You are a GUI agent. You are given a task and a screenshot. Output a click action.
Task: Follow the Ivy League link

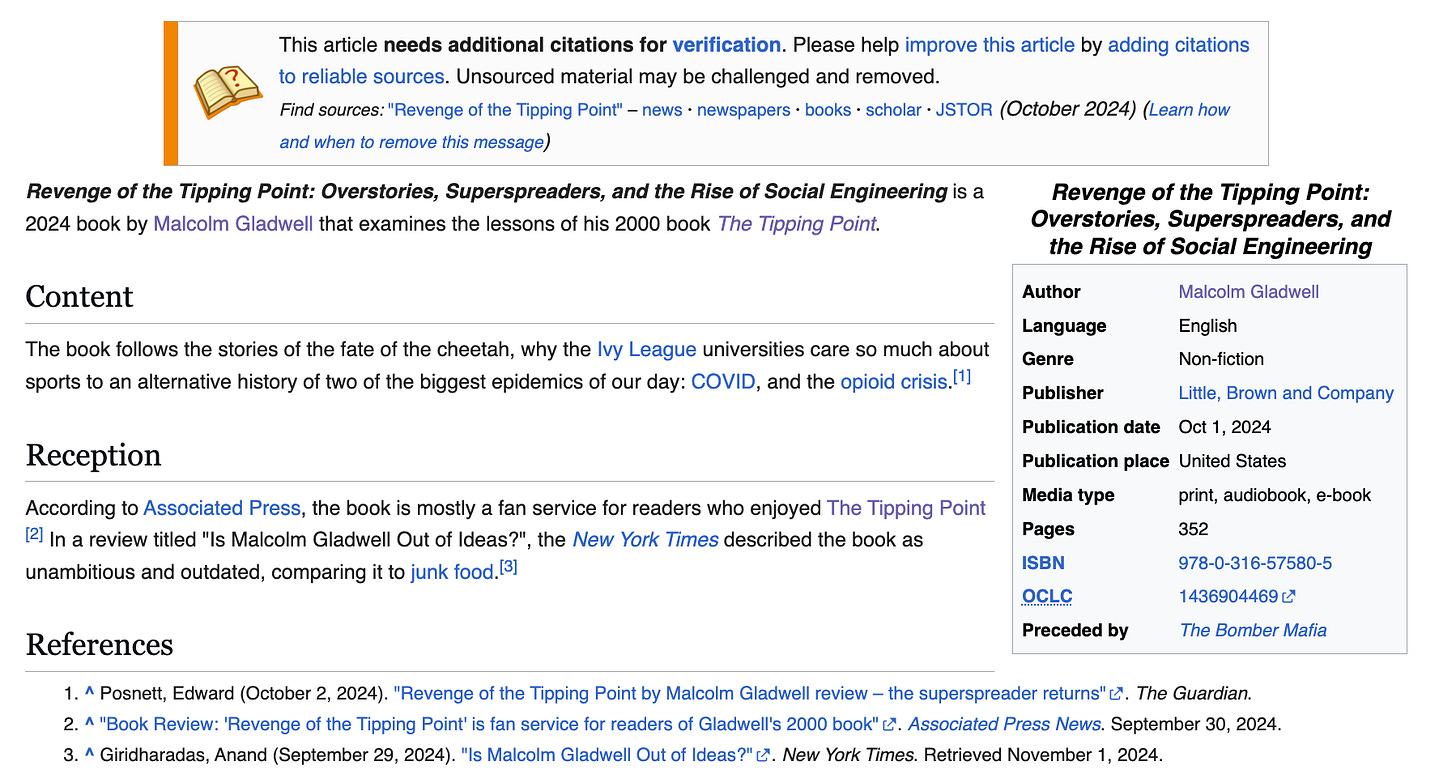pyautogui.click(x=647, y=350)
